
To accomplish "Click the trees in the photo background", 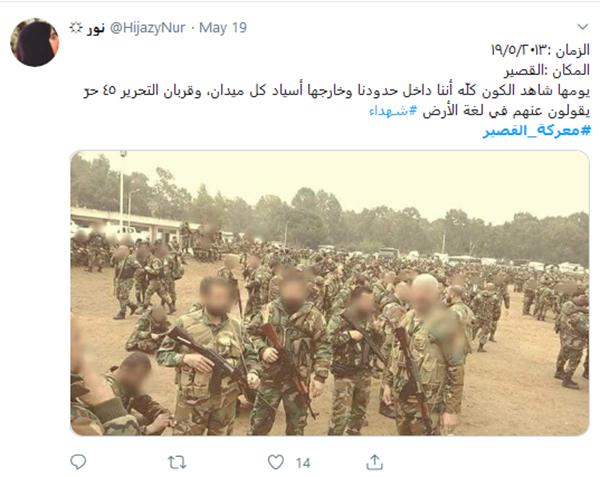I will (x=421, y=224).
